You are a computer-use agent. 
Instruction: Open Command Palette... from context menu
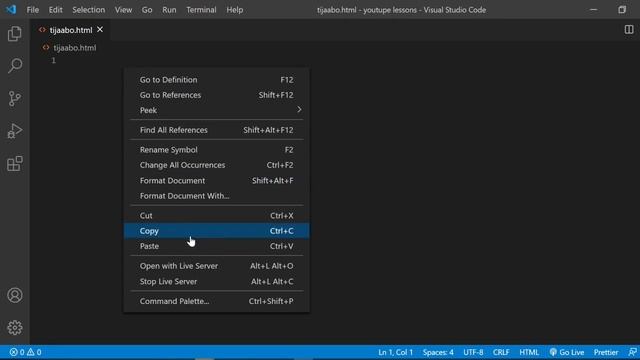[x=216, y=301]
